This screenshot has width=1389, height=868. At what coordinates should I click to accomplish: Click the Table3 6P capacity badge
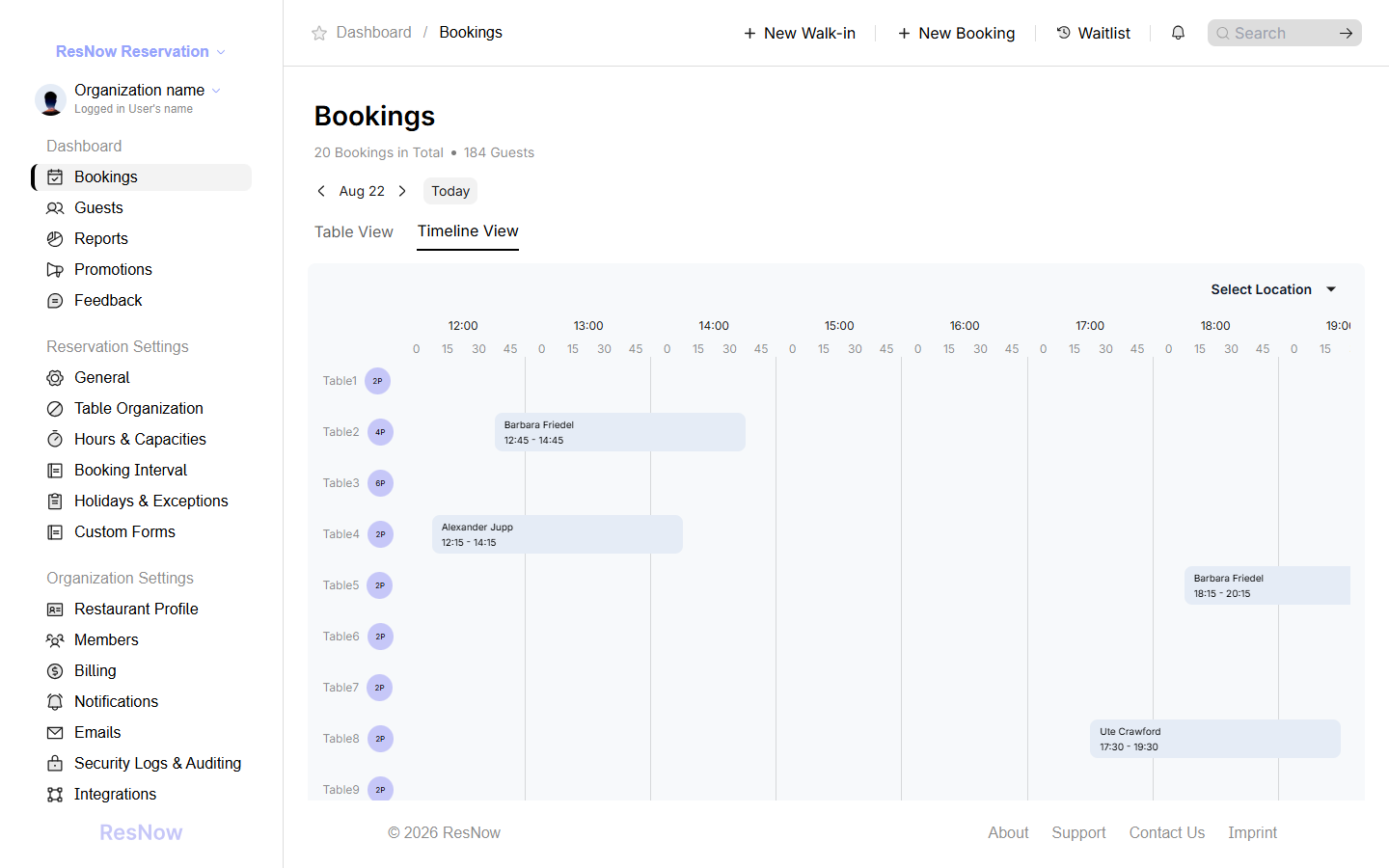pyautogui.click(x=380, y=483)
